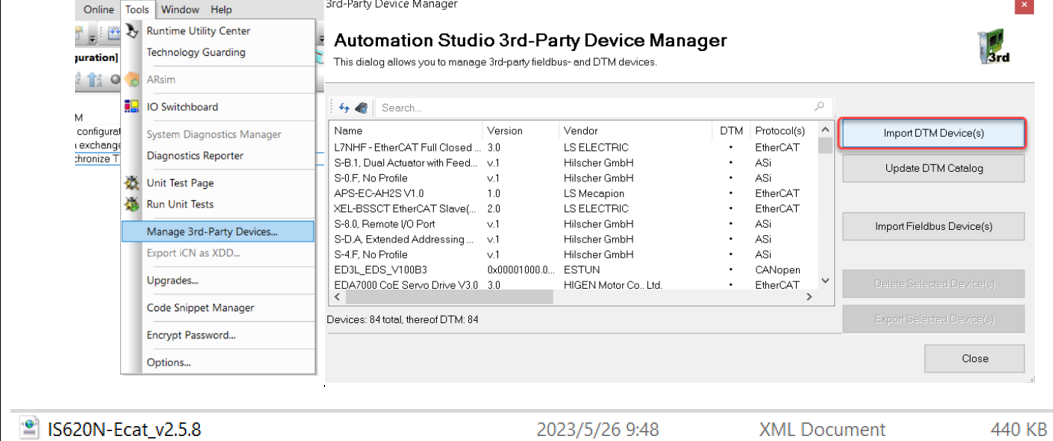Select the IS620N-Ecat_v2.5.8 file name
1053x441 pixels.
(125, 429)
